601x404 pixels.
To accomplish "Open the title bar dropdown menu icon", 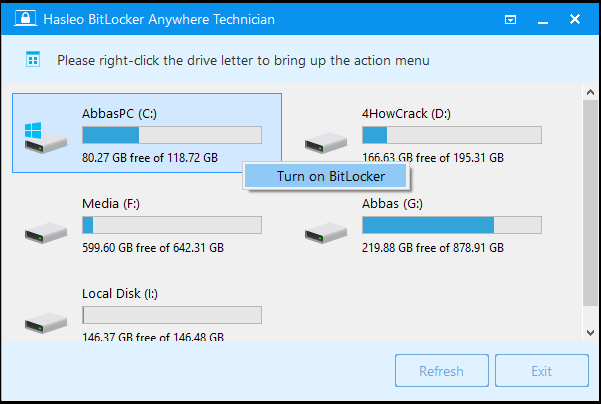I will pos(510,19).
